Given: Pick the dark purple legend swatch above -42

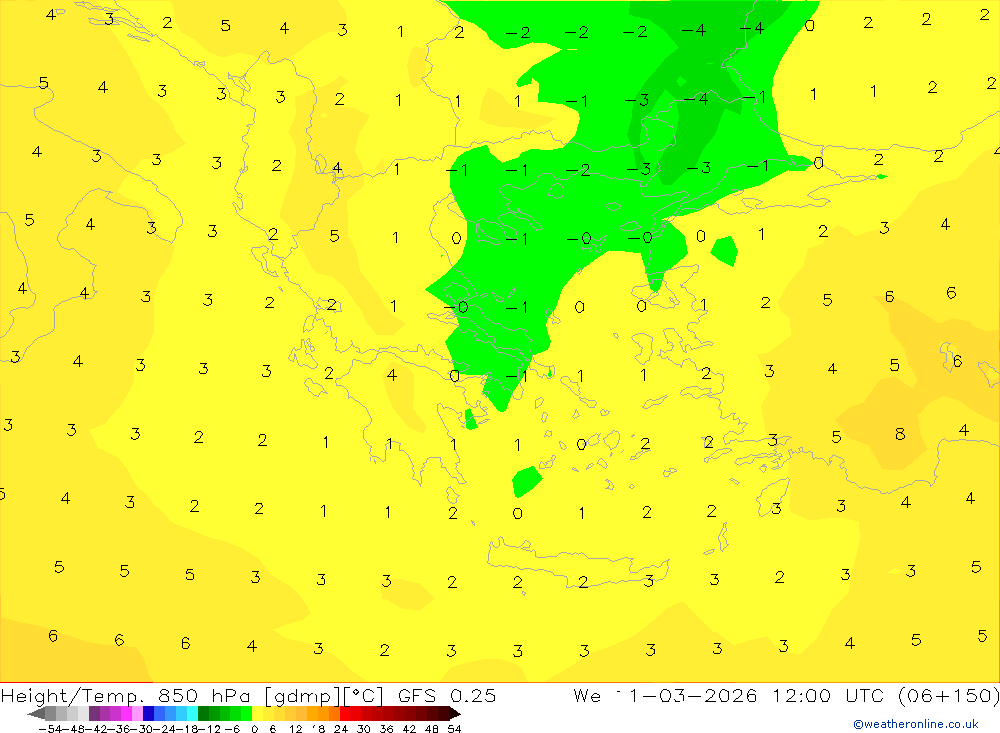Looking at the screenshot, I should click(94, 713).
